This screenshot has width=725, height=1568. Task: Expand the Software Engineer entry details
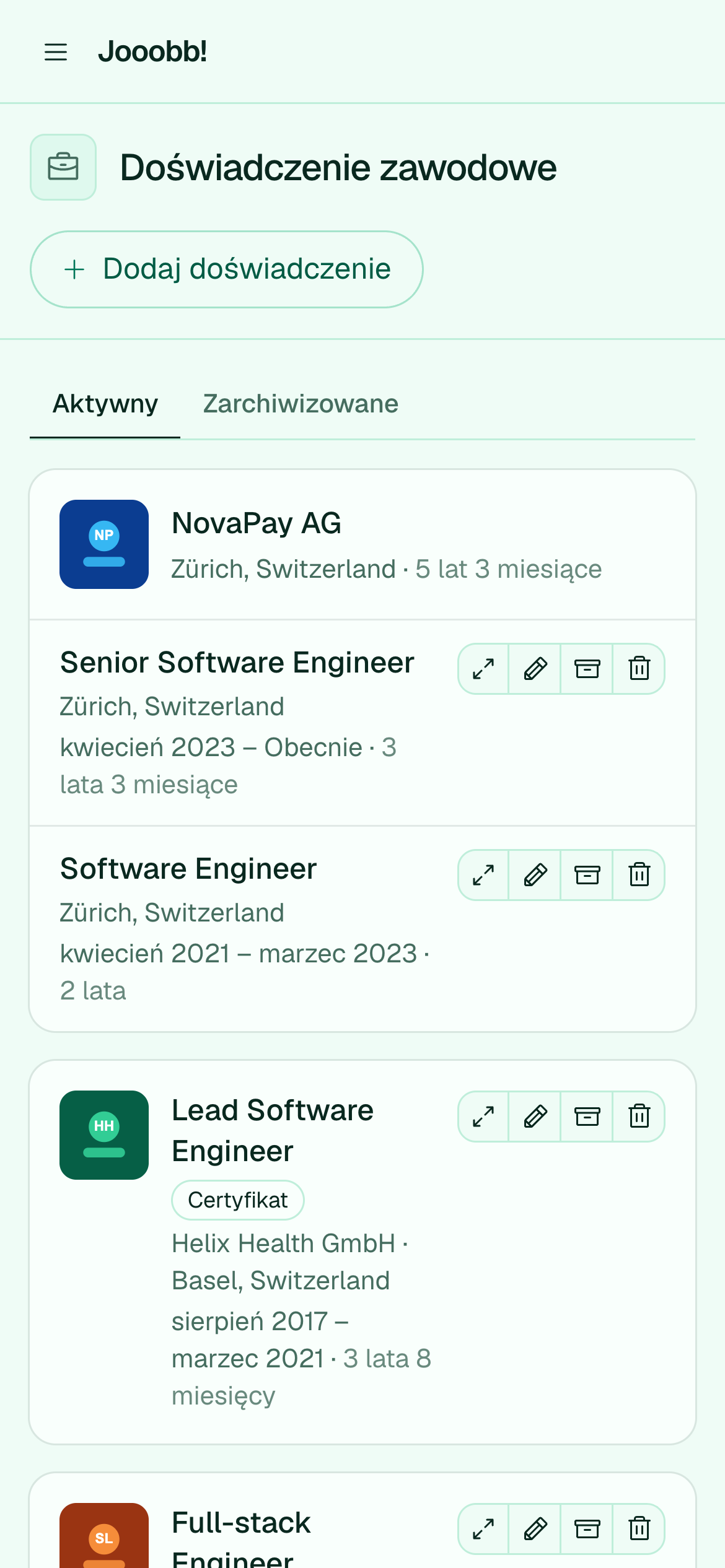[483, 875]
